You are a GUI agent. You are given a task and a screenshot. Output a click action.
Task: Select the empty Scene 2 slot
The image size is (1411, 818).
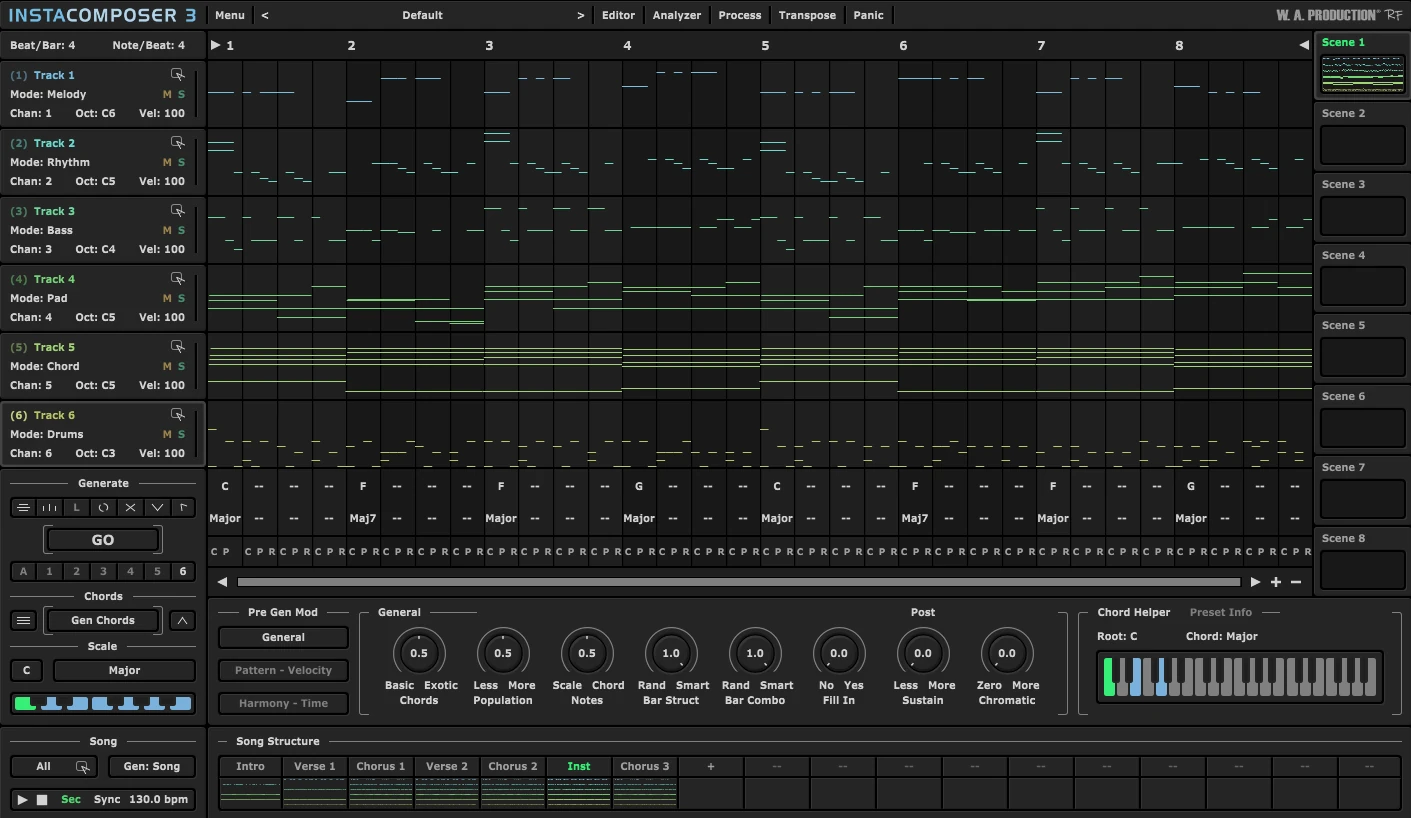[x=1362, y=145]
